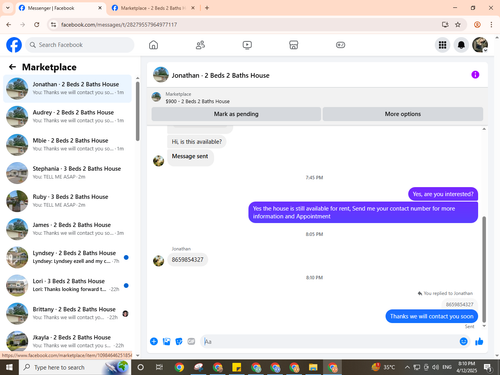Click the Search Facebook field

point(80,45)
